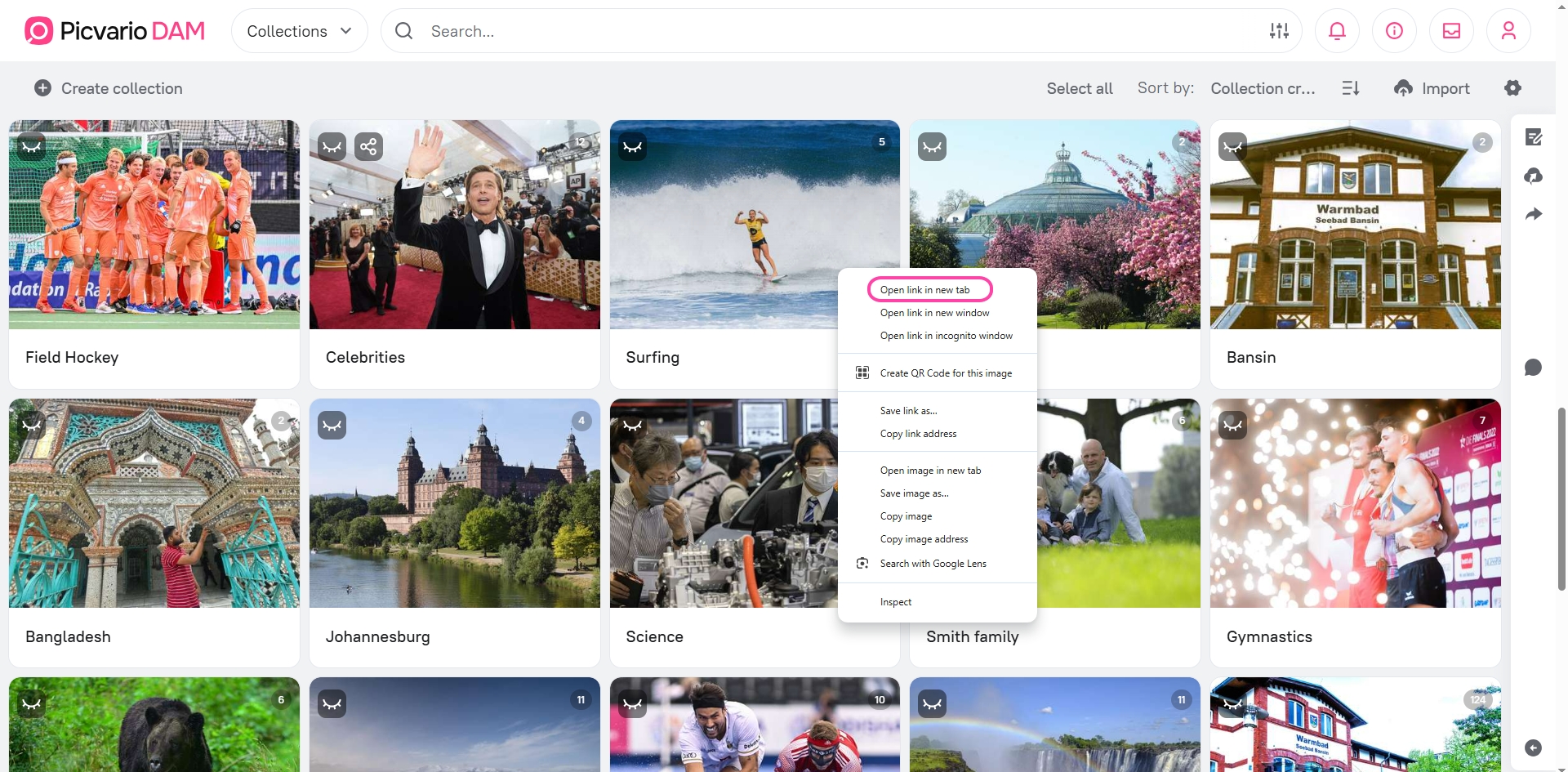Click the search magnifier icon
The height and width of the screenshot is (772, 1568).
click(x=403, y=31)
